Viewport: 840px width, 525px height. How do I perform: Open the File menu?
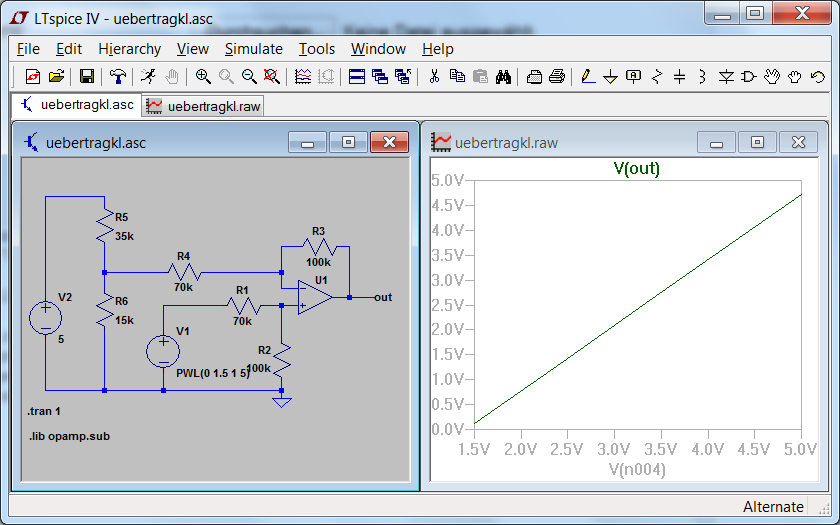28,49
